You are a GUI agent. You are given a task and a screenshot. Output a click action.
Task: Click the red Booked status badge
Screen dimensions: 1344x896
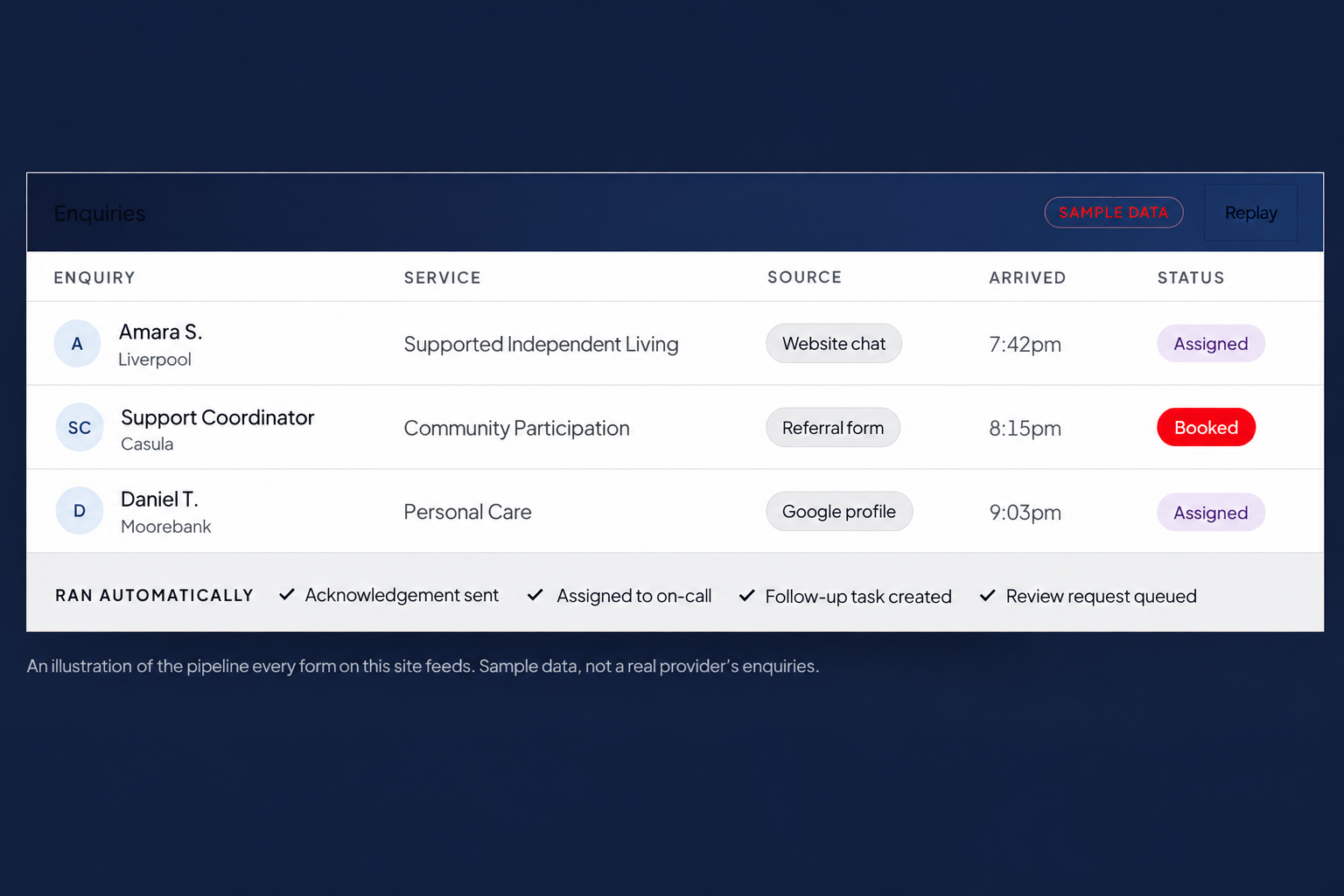click(x=1206, y=428)
